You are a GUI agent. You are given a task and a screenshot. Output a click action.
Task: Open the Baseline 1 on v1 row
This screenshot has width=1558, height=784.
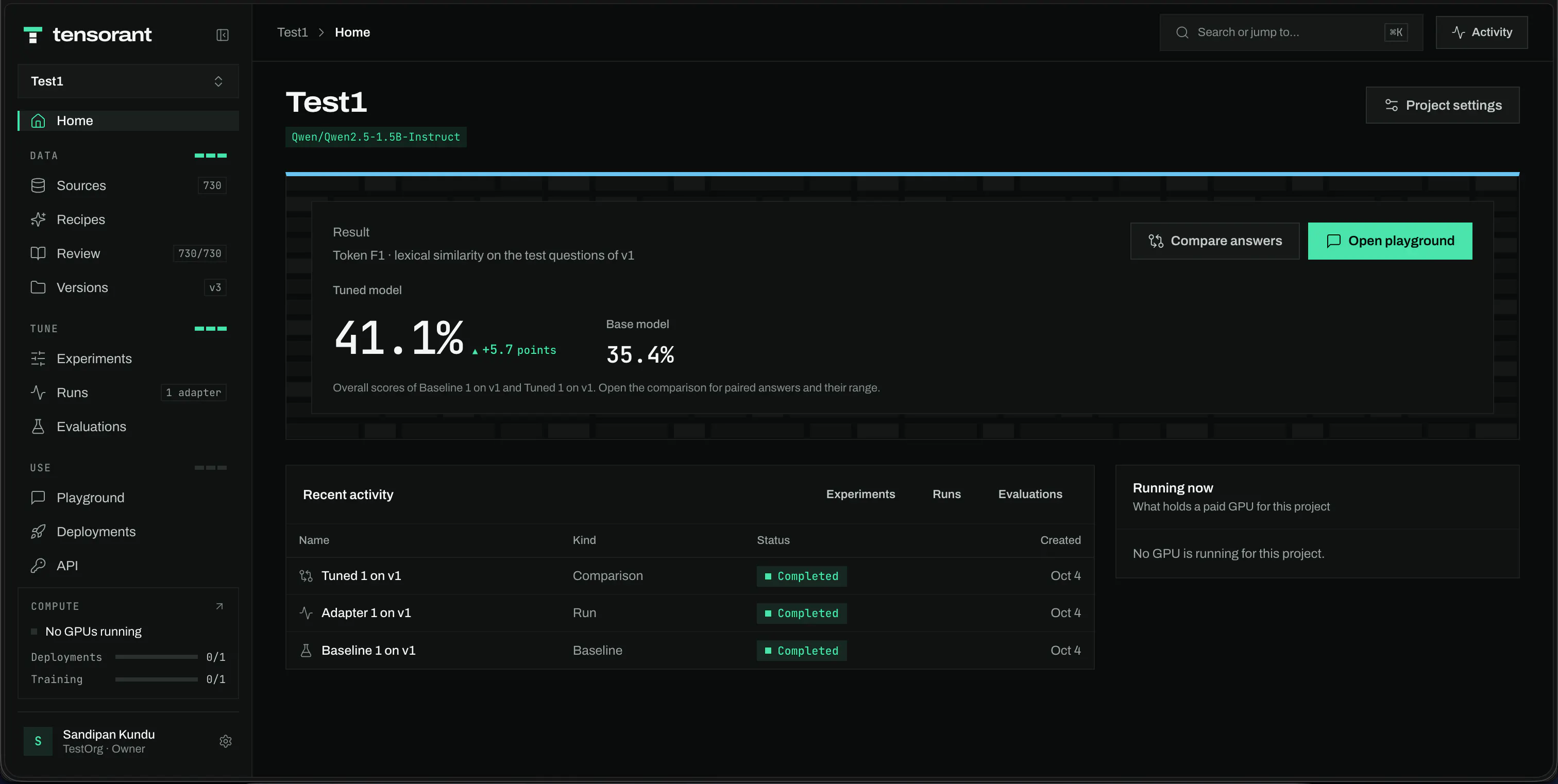pos(689,651)
